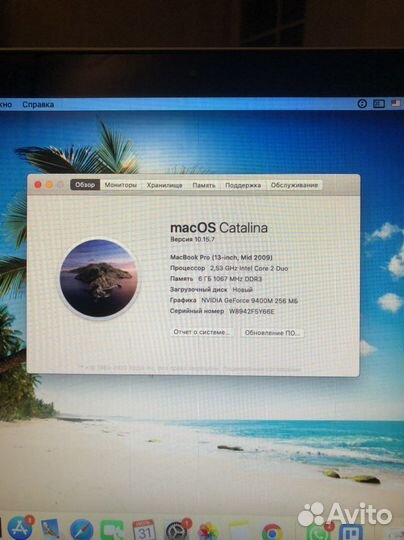404x540 pixels.
Task: Open the Память tab
Action: 204,185
